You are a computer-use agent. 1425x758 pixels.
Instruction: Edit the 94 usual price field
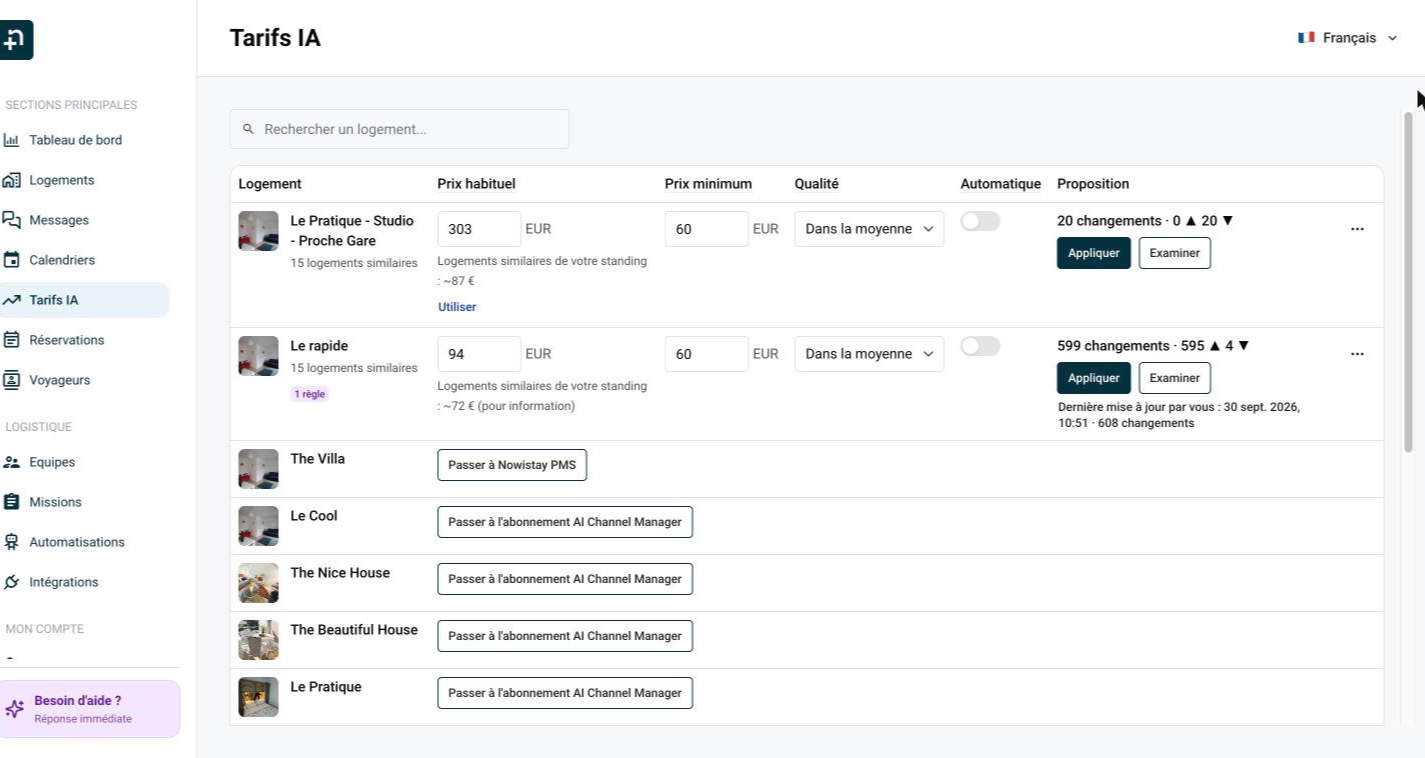coord(479,354)
